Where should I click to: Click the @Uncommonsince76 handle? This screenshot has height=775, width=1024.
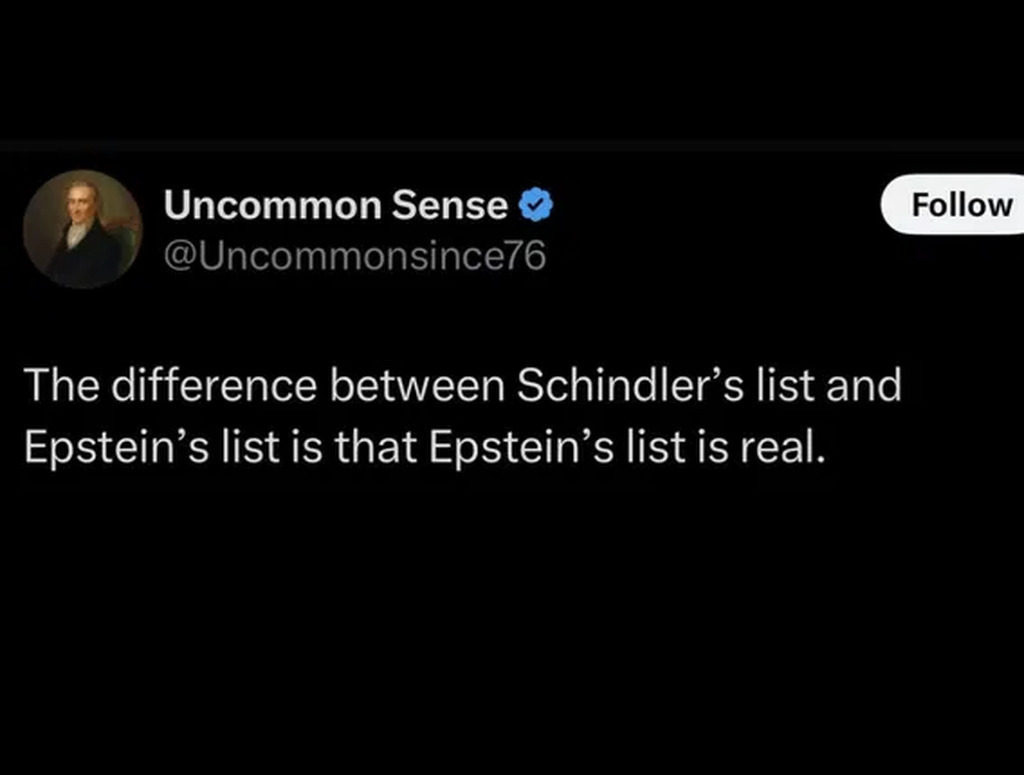[x=355, y=257]
